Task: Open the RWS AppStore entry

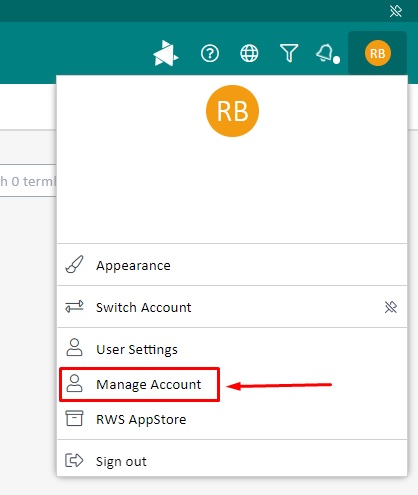Action: [x=232, y=419]
